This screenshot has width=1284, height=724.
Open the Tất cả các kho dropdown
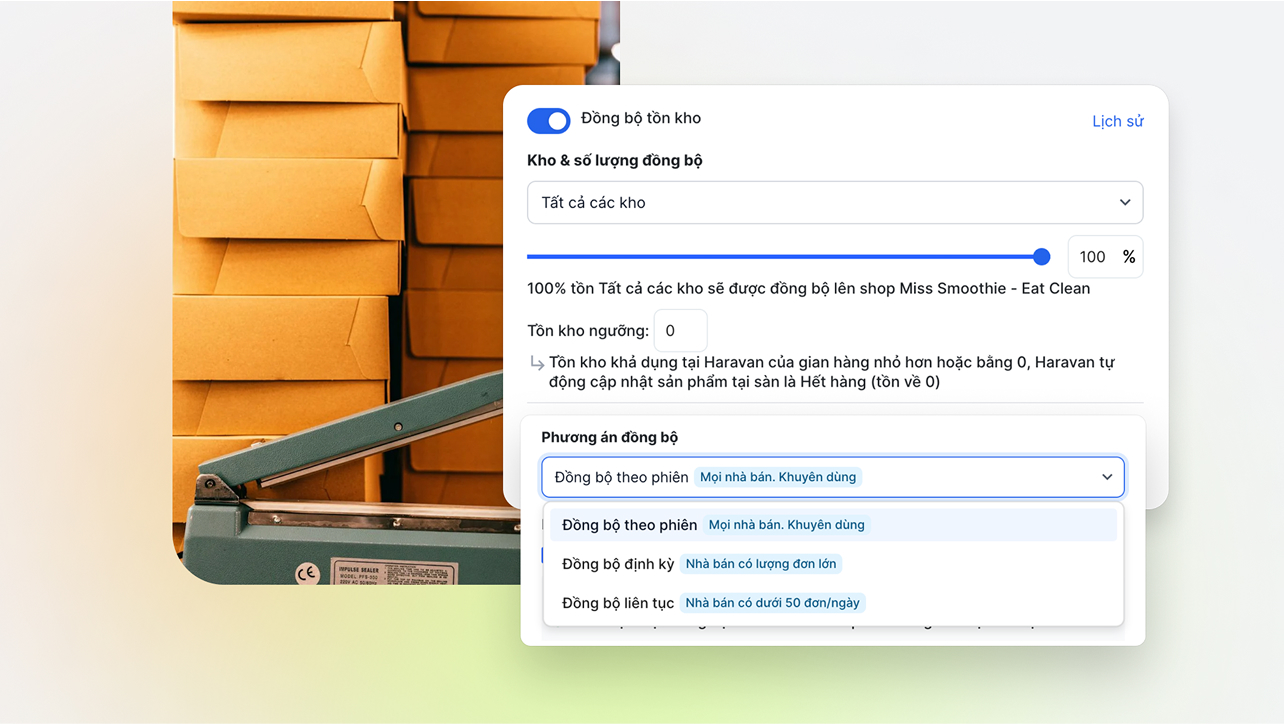click(x=835, y=202)
